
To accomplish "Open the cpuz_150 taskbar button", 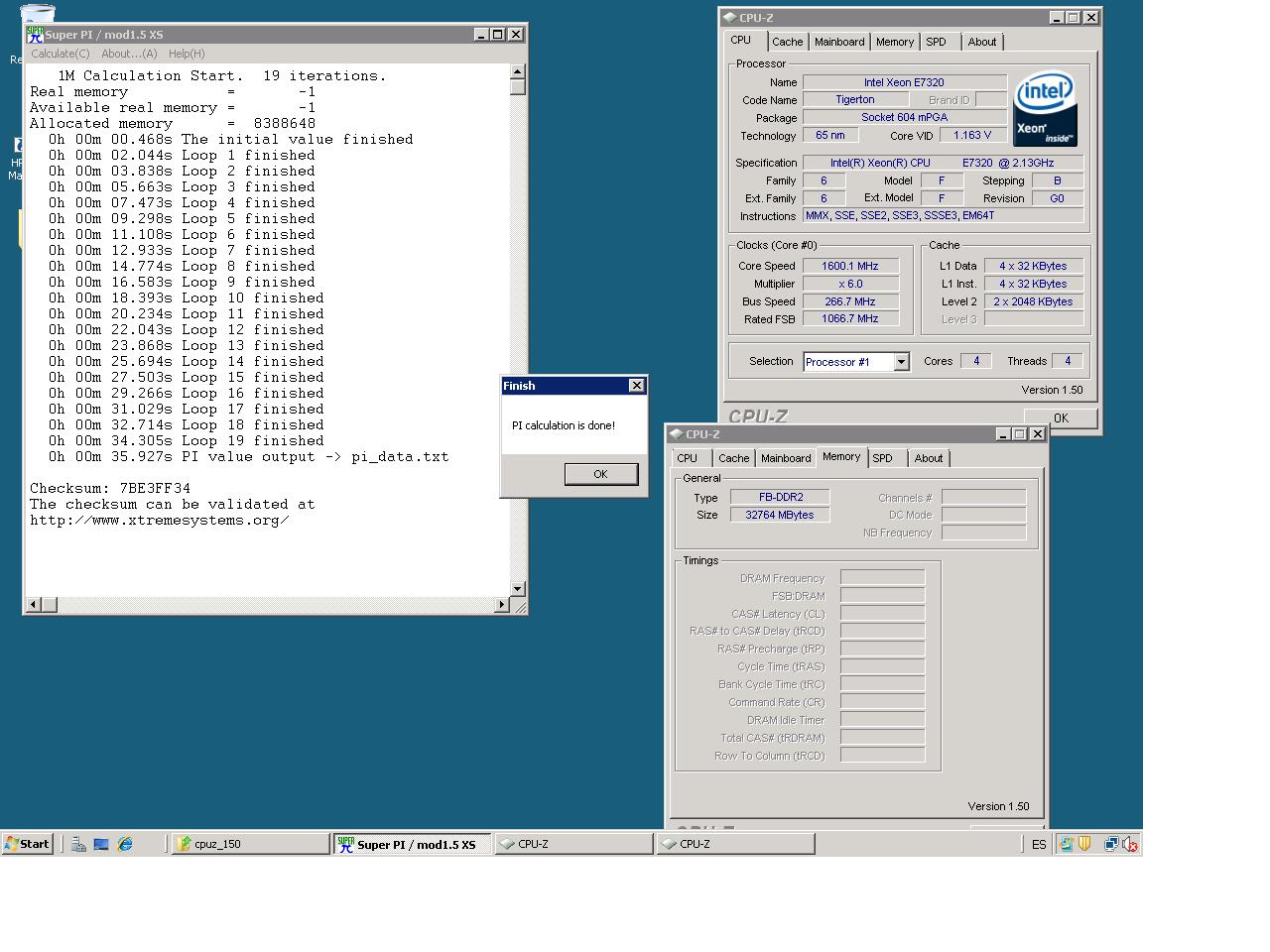I will pyautogui.click(x=250, y=844).
